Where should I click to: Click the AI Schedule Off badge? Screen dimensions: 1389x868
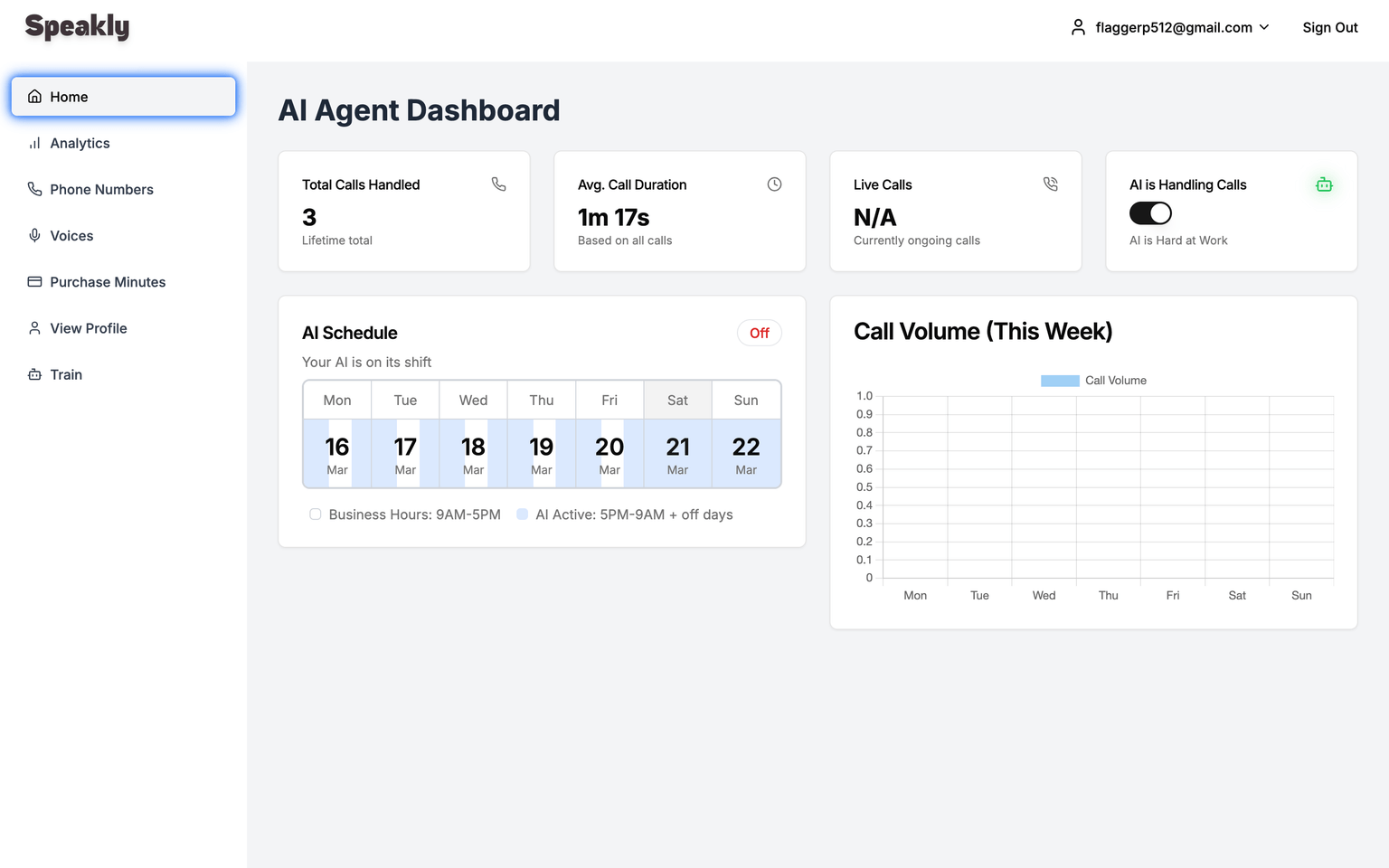(760, 333)
